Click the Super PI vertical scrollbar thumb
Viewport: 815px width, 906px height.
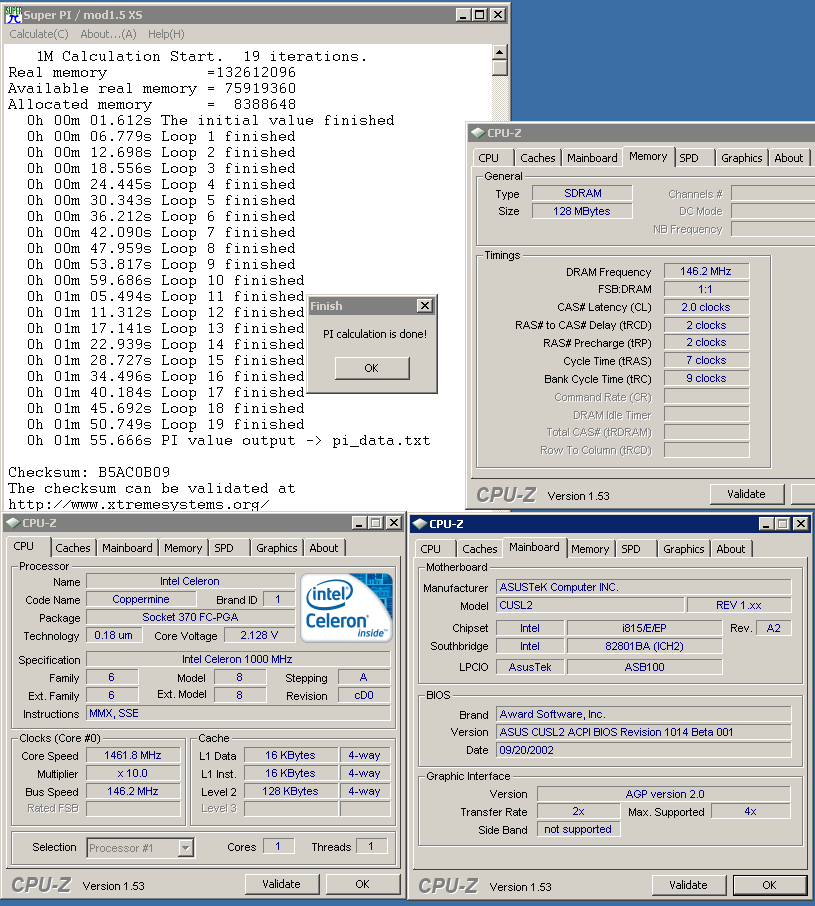[x=500, y=68]
